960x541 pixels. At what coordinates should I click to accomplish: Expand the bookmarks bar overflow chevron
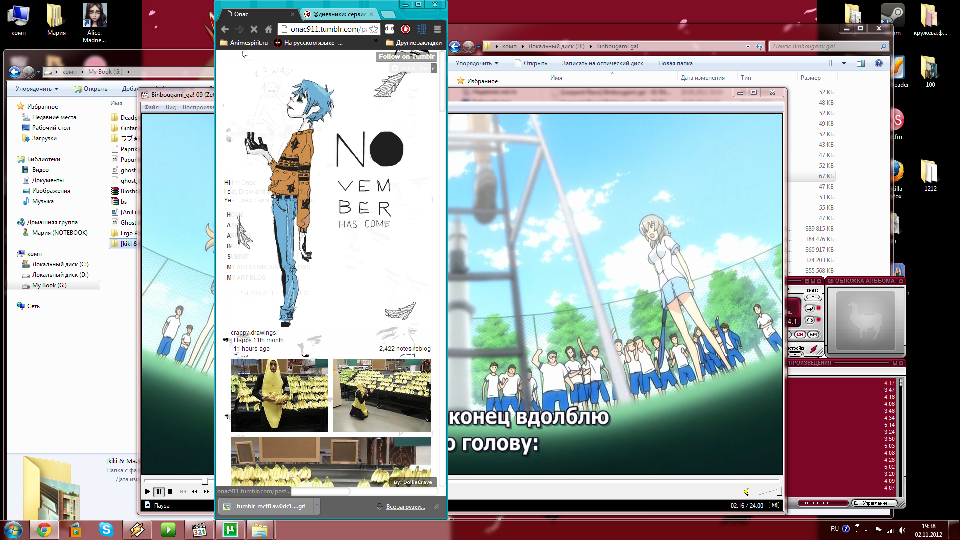coord(376,43)
